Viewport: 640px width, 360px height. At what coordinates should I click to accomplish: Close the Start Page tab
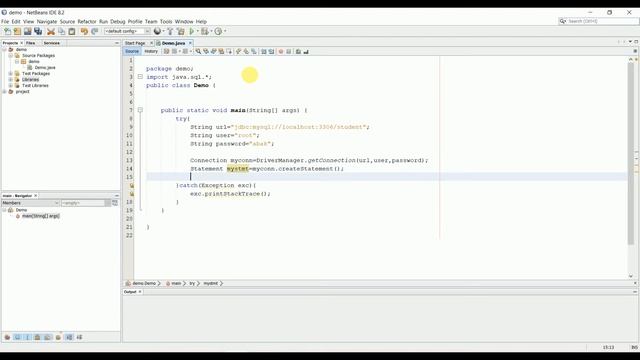151,43
